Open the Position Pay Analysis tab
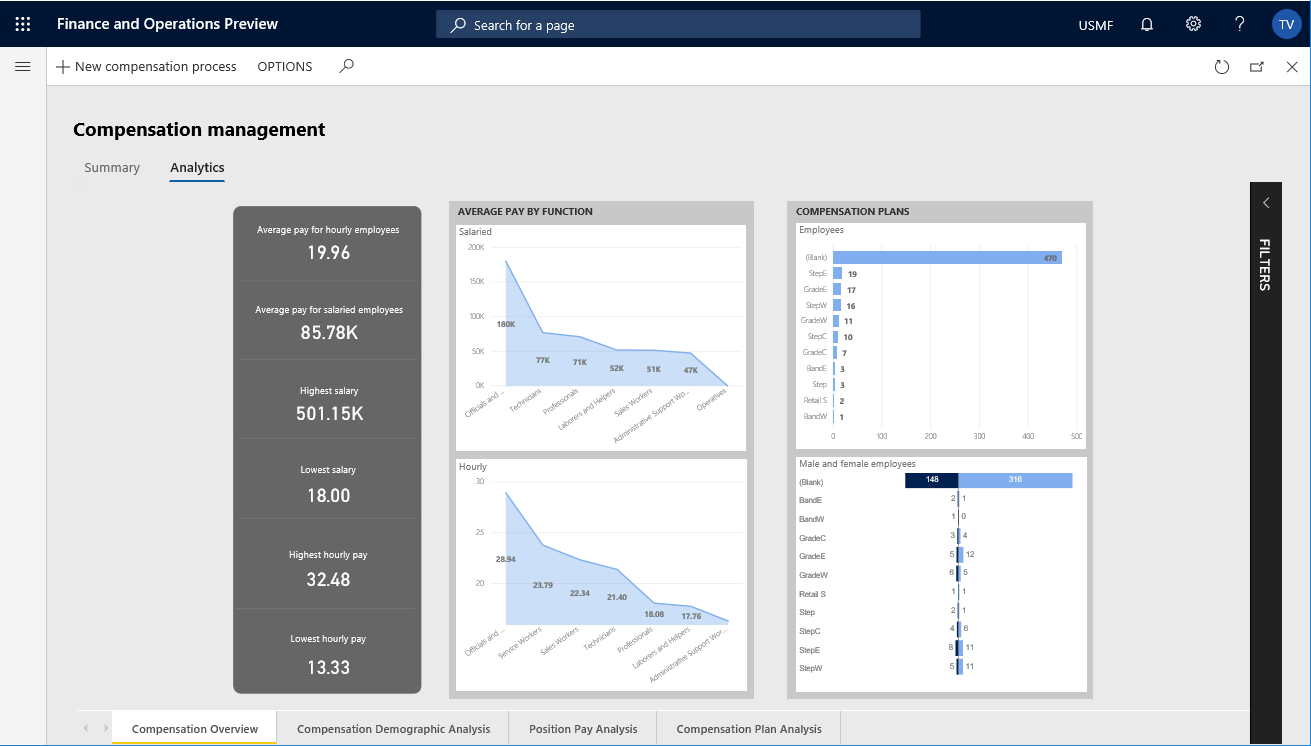 click(582, 728)
